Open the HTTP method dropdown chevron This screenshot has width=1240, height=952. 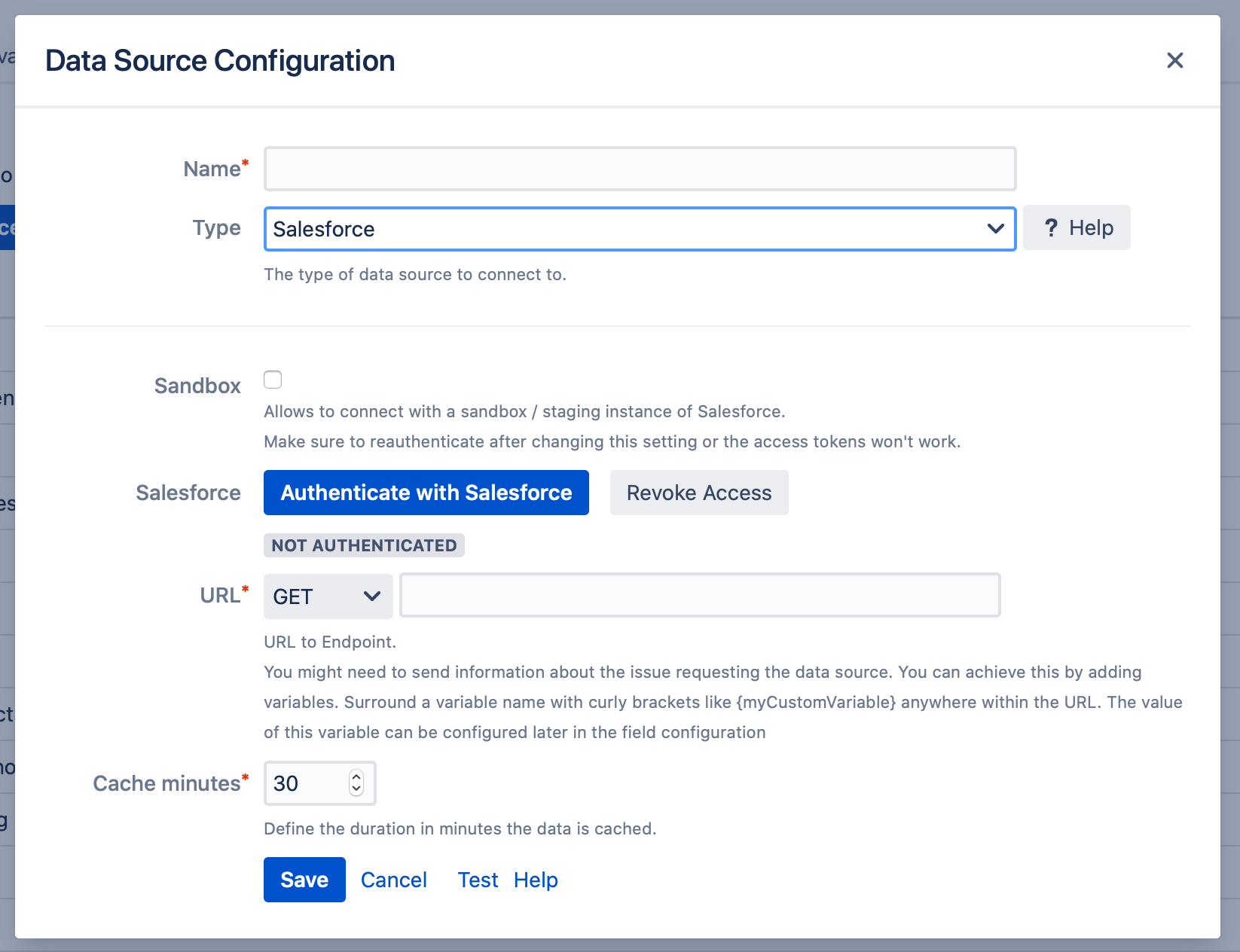pyautogui.click(x=371, y=596)
